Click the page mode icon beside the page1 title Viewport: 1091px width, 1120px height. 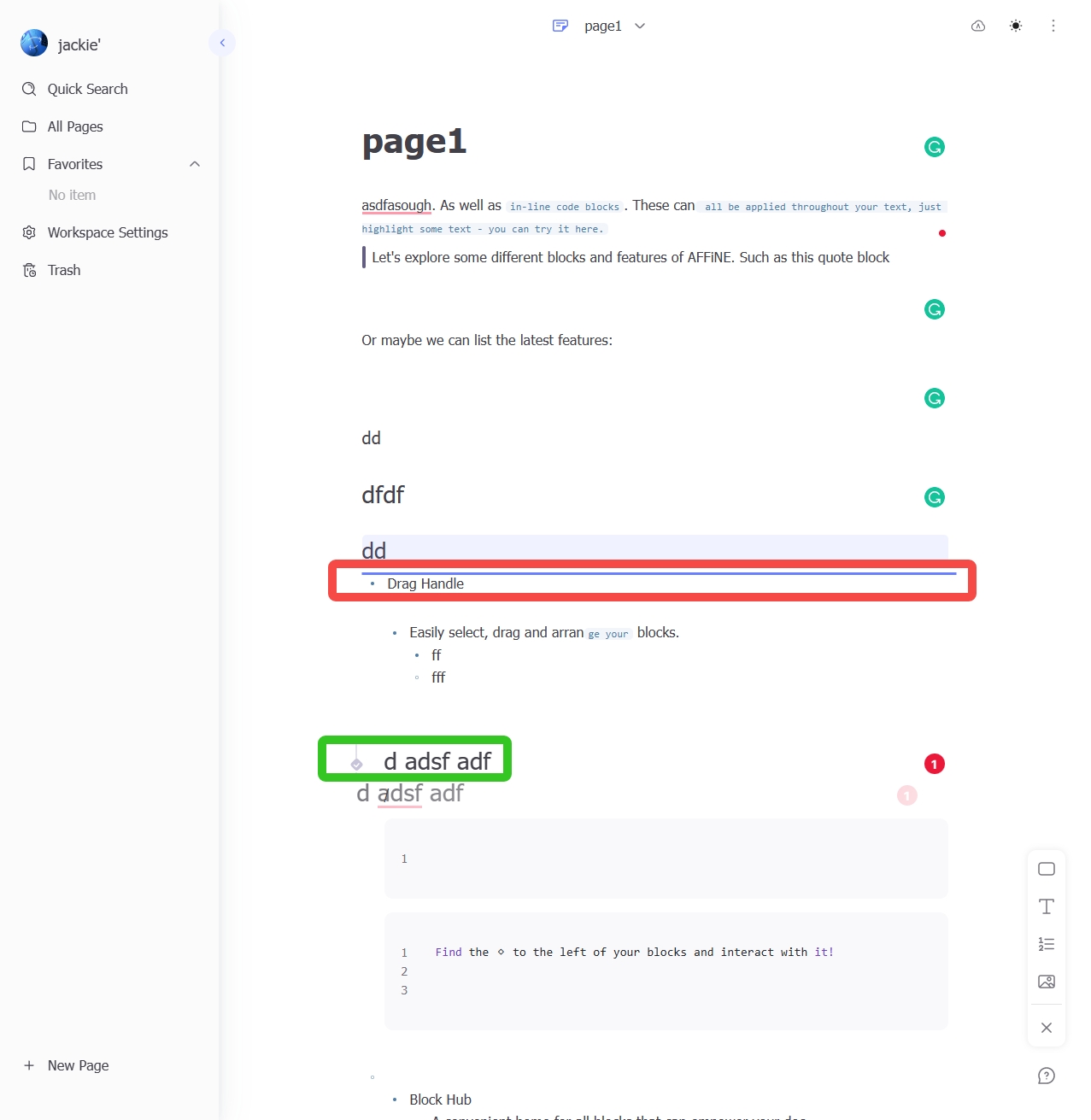pyautogui.click(x=560, y=26)
